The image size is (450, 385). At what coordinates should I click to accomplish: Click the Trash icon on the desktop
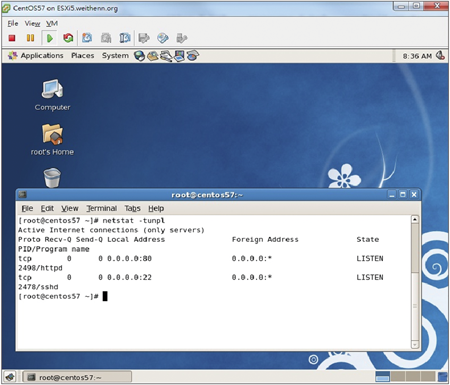[x=52, y=178]
